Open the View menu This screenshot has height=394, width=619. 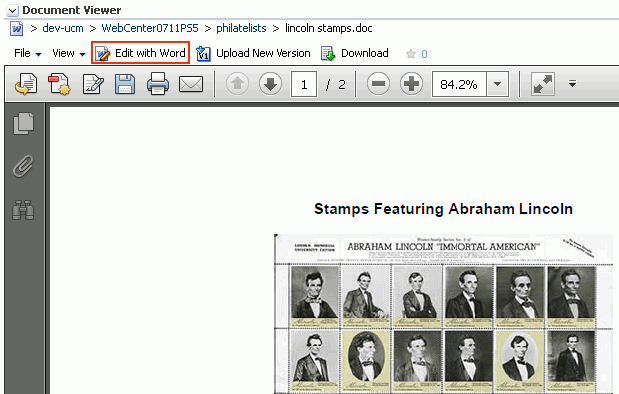pyautogui.click(x=69, y=53)
